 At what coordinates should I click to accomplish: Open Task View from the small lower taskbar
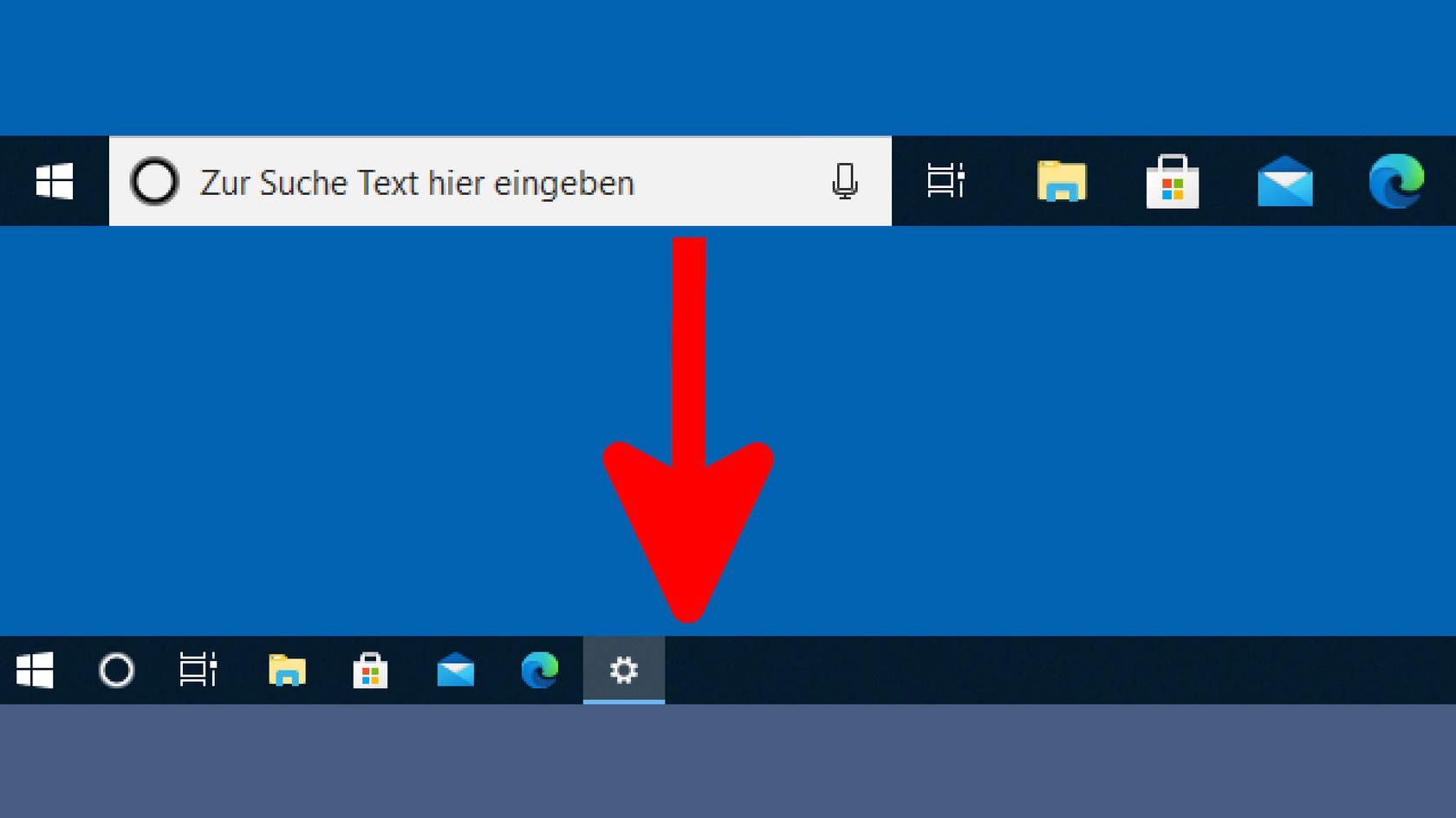click(x=198, y=670)
